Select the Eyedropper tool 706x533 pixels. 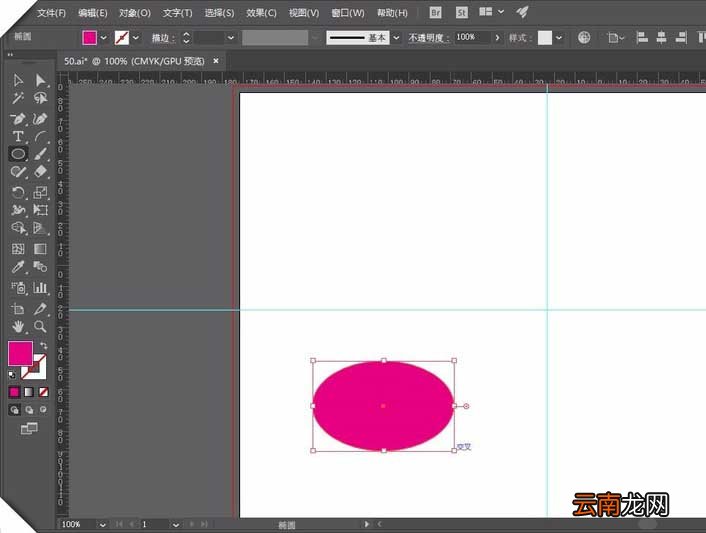click(x=18, y=267)
